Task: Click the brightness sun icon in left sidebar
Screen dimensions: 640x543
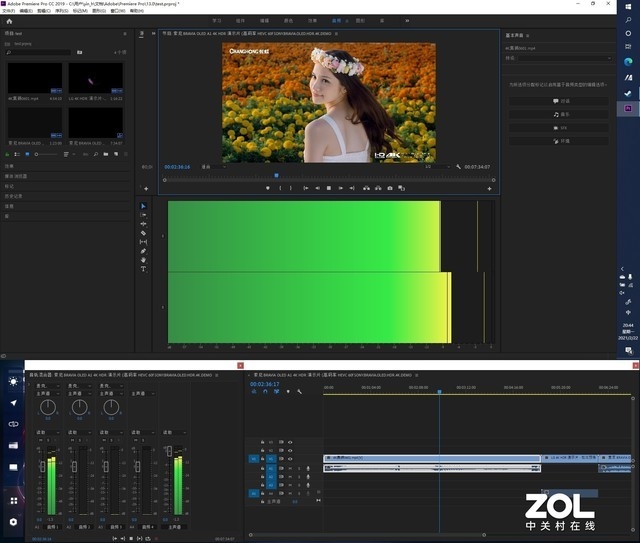Action: [x=13, y=381]
